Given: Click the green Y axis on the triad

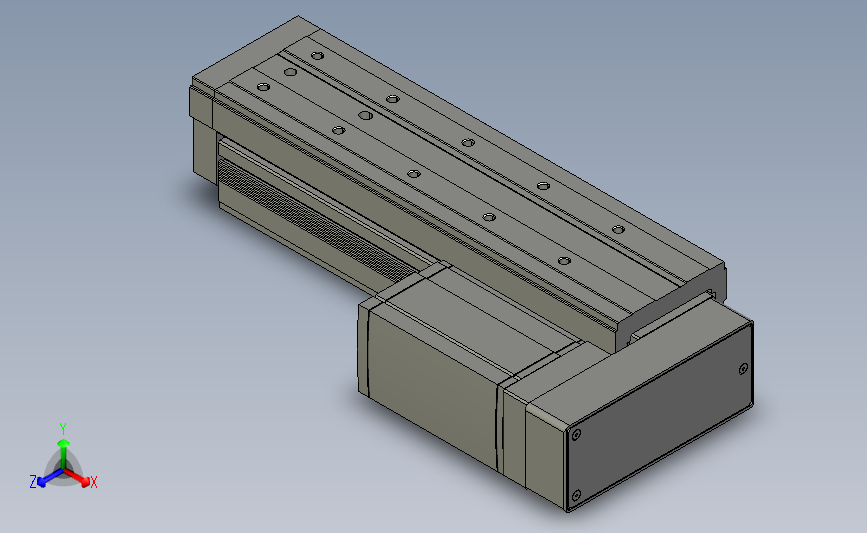Looking at the screenshot, I should coord(63,450).
